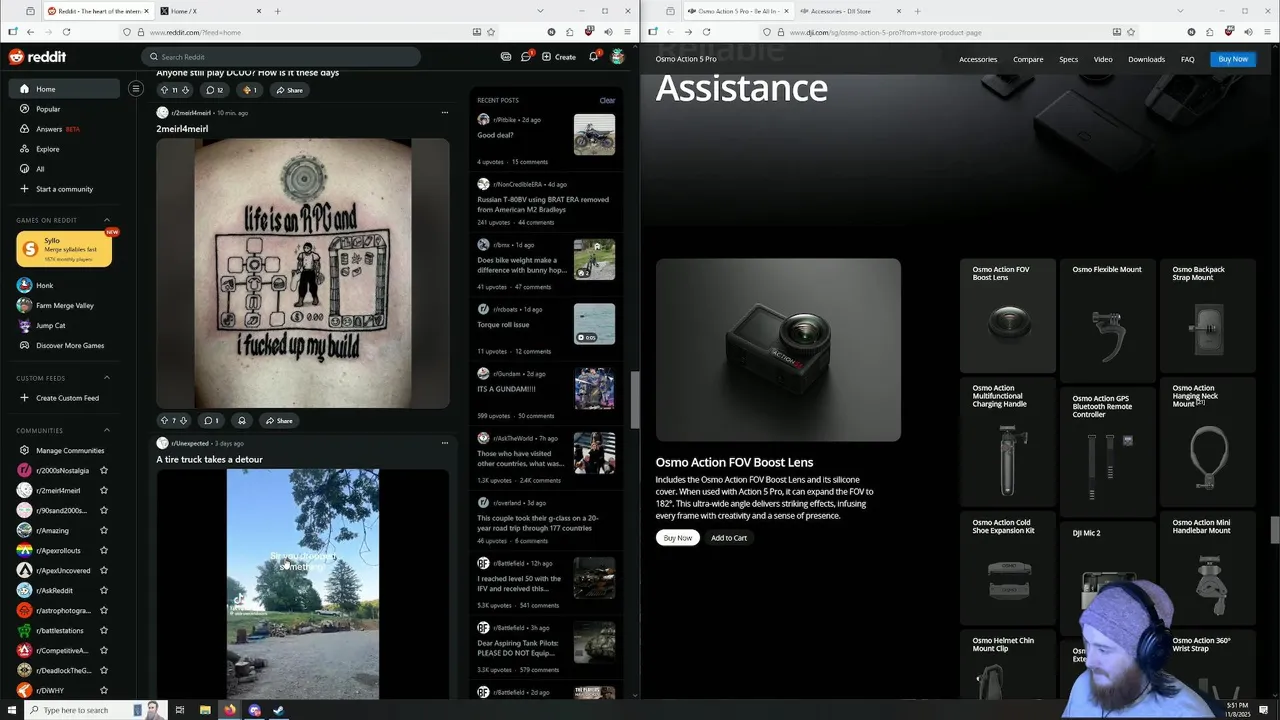1280x720 pixels.
Task: Open the DJI Downloads nav item
Action: [x=1146, y=59]
